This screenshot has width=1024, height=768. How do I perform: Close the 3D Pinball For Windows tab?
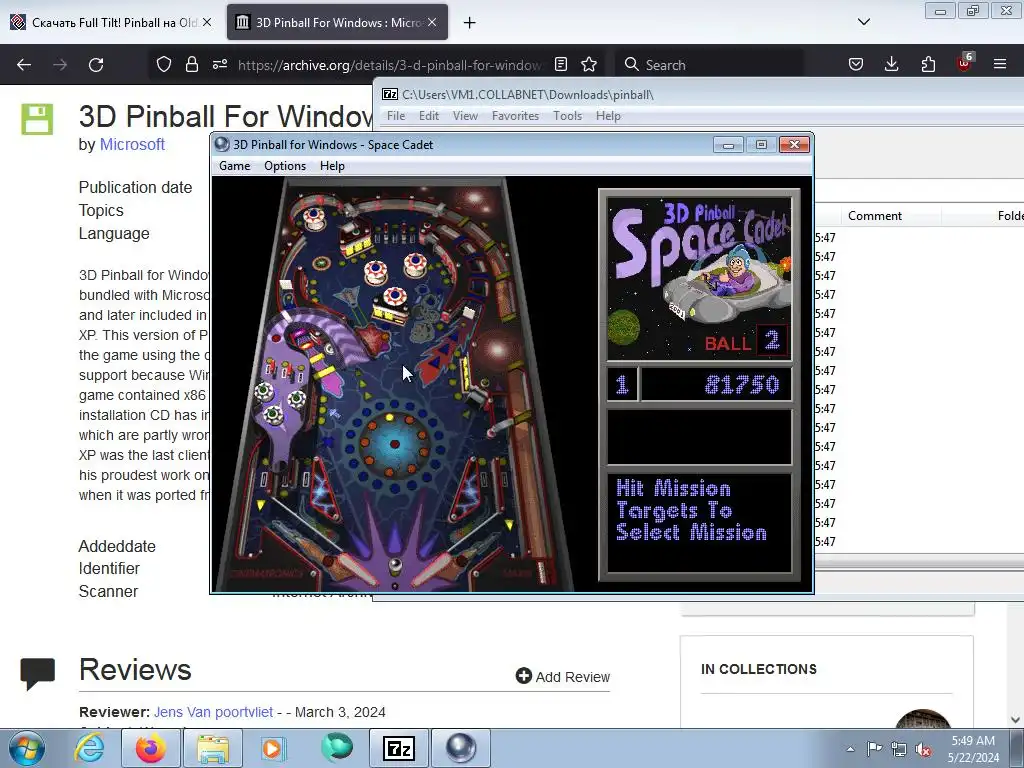pyautogui.click(x=432, y=22)
